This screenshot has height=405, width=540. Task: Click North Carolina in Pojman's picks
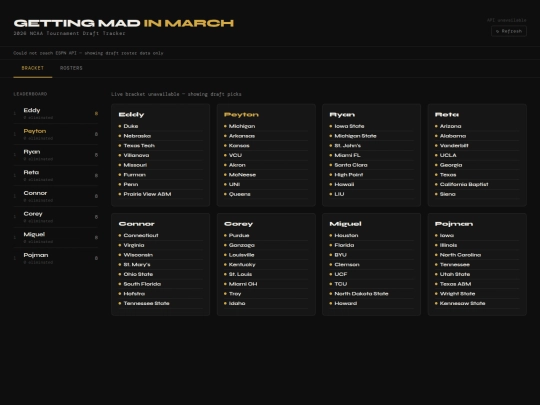click(x=460, y=255)
